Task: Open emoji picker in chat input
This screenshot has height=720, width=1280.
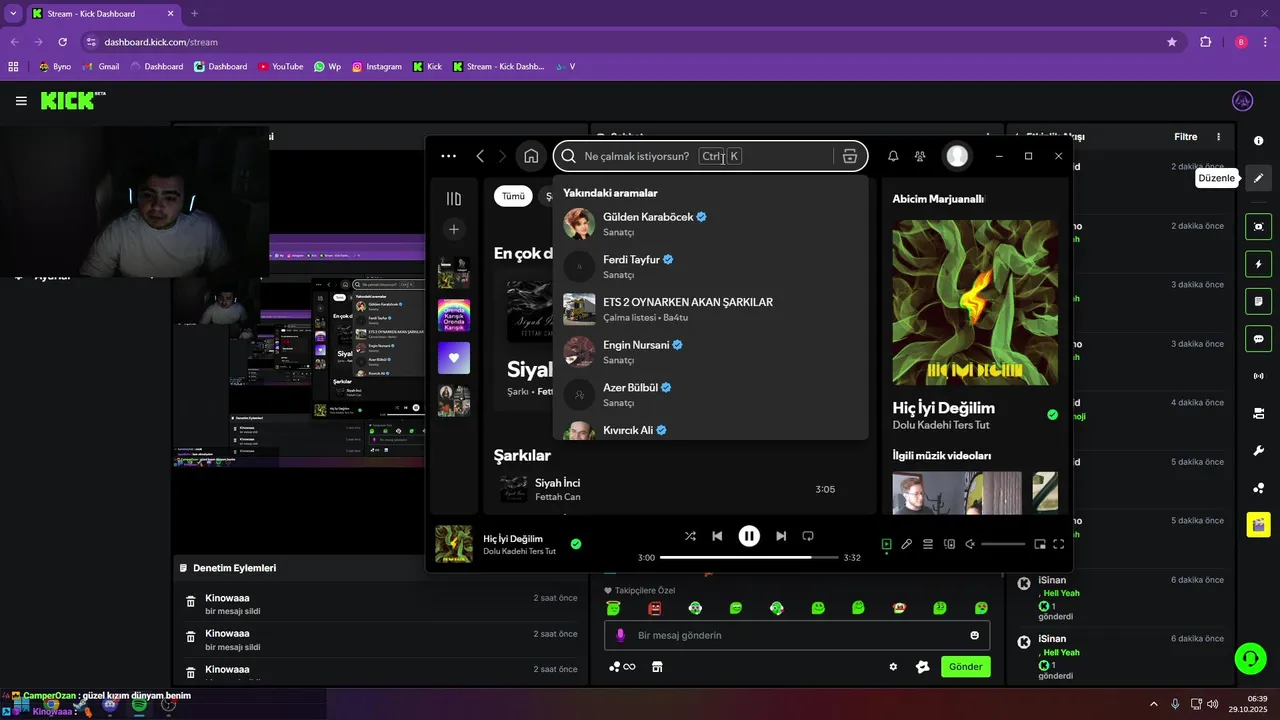Action: click(x=974, y=635)
